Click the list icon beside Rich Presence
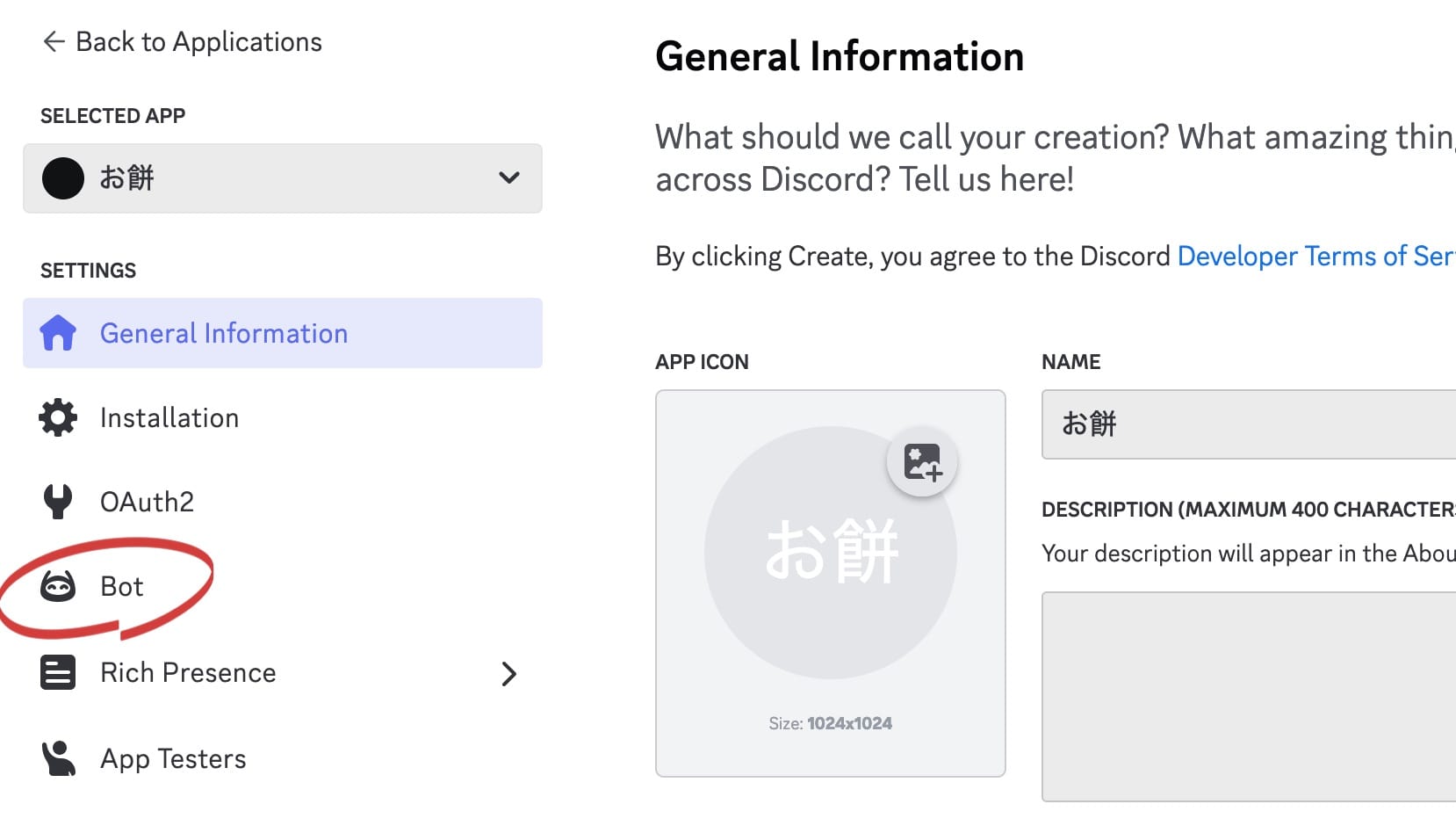The width and height of the screenshot is (1456, 833). (58, 672)
